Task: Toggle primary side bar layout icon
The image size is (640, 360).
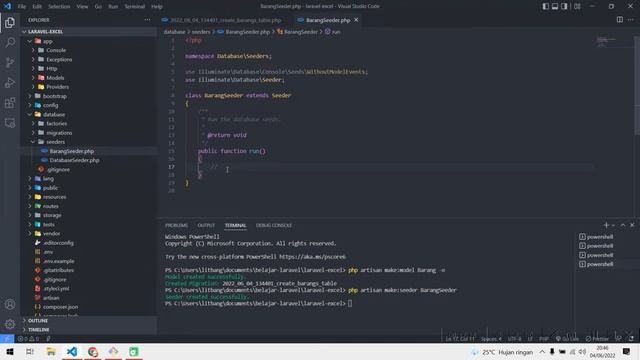Action: (x=545, y=6)
